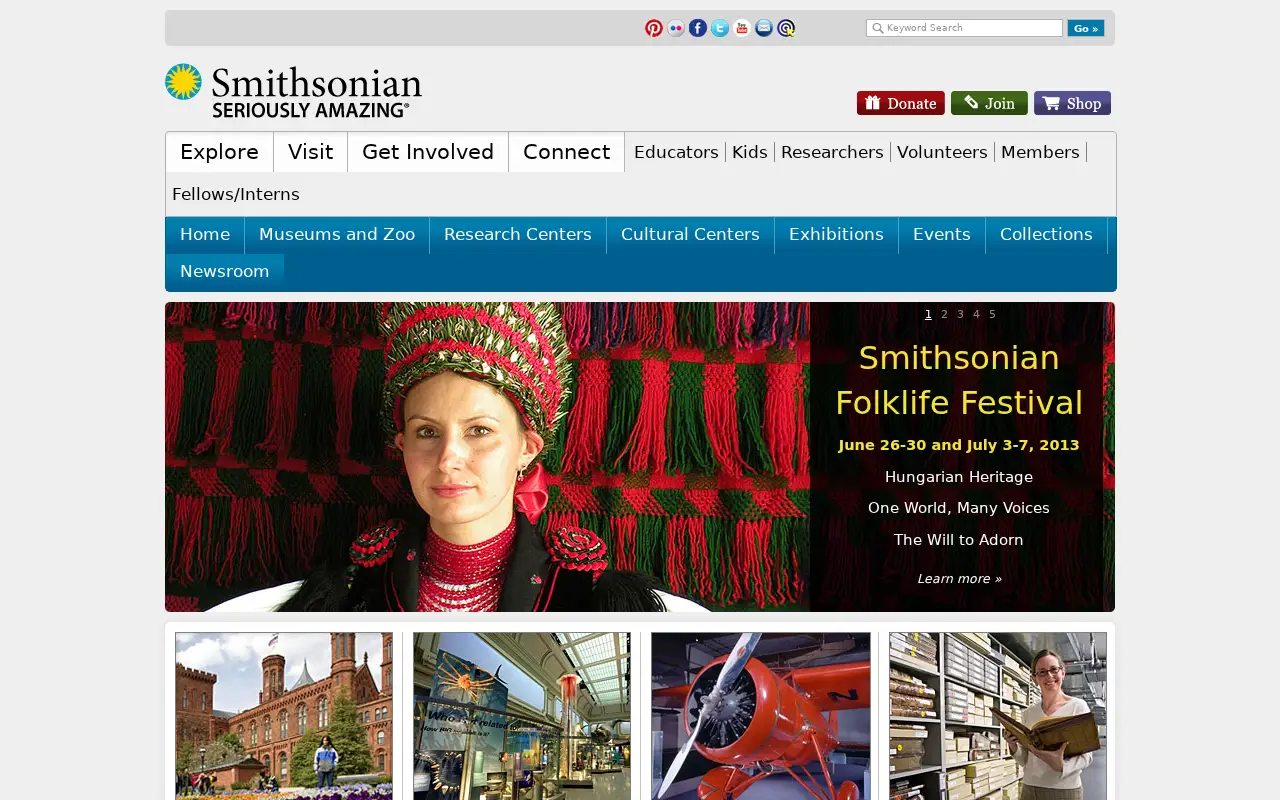
Task: Open the email newsletter envelope icon
Action: pos(764,28)
